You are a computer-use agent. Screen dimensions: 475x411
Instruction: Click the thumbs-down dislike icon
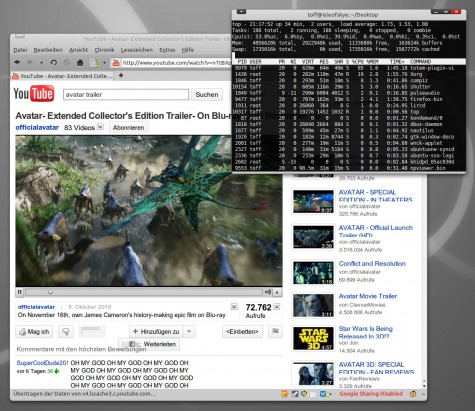66,332
